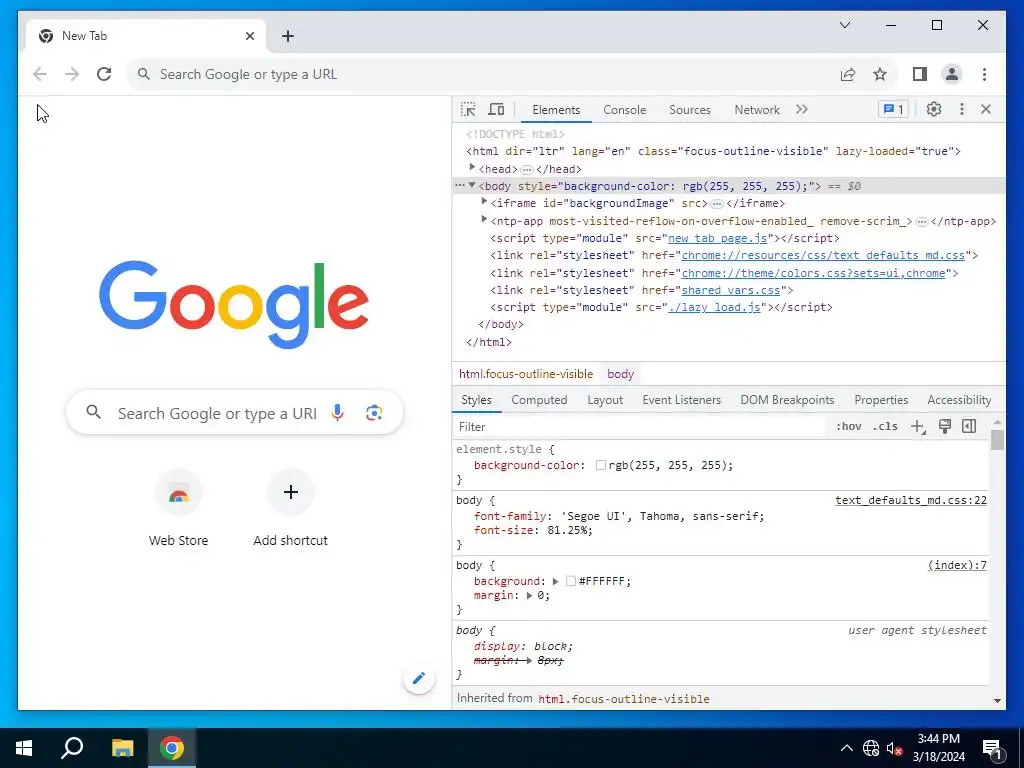Open the Sources tab
This screenshot has width=1024, height=768.
click(x=690, y=110)
